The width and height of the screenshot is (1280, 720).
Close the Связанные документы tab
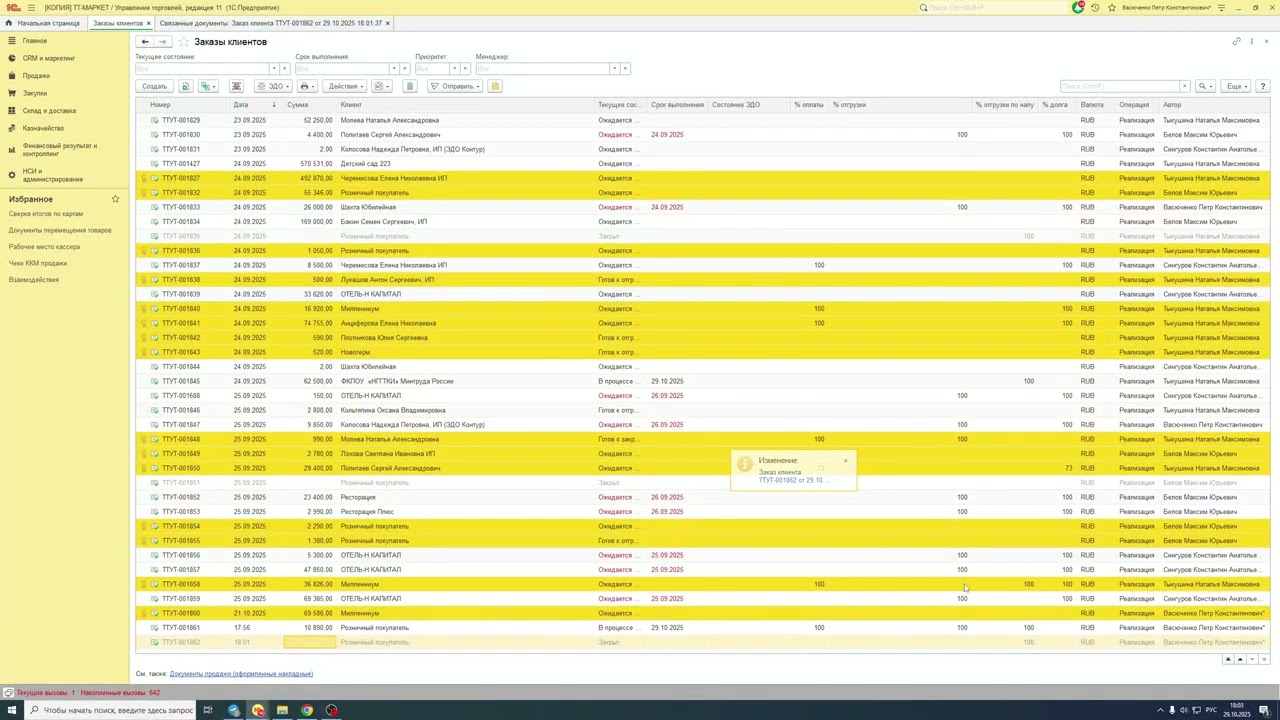[388, 23]
